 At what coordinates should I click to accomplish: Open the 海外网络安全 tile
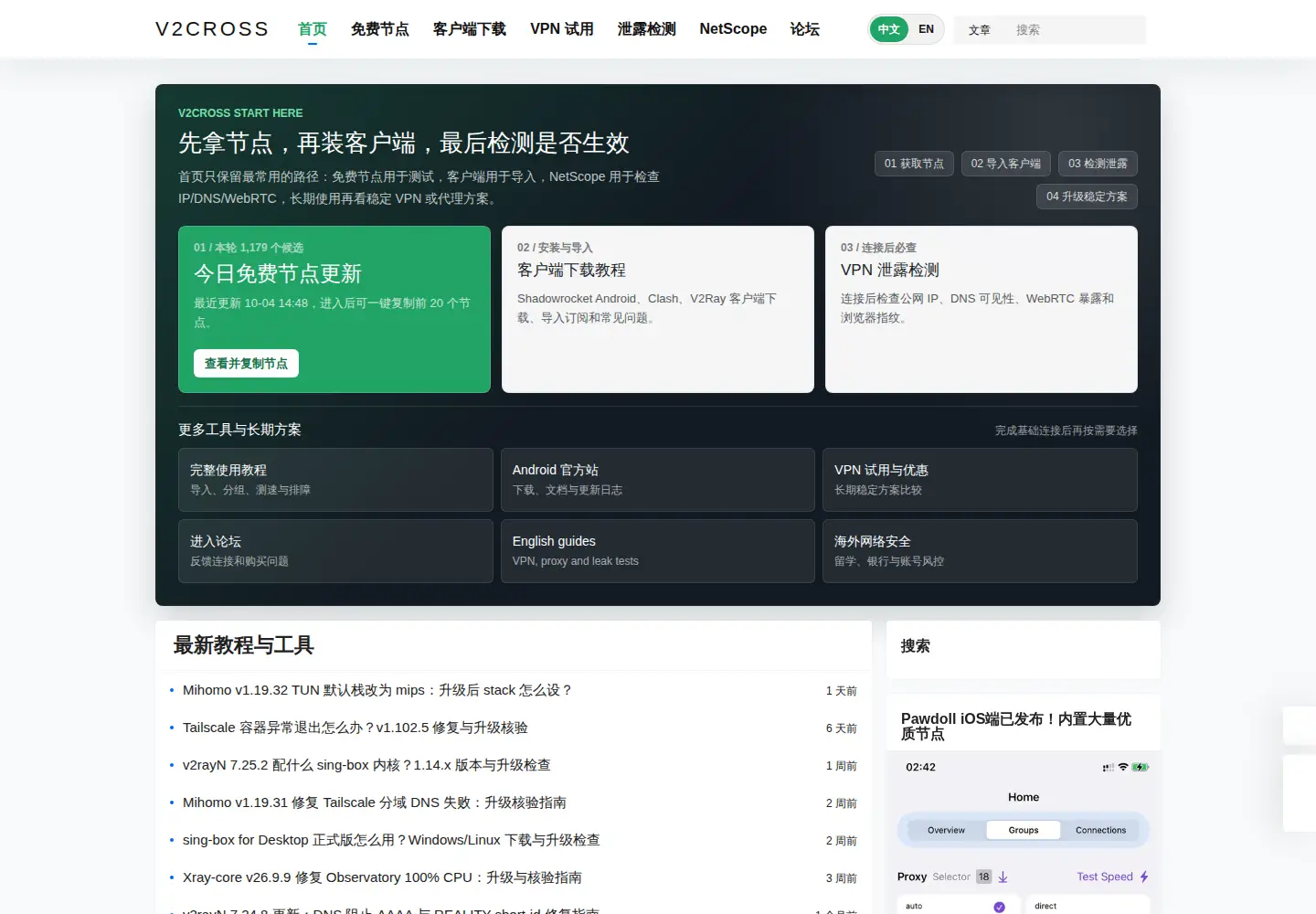click(x=980, y=551)
